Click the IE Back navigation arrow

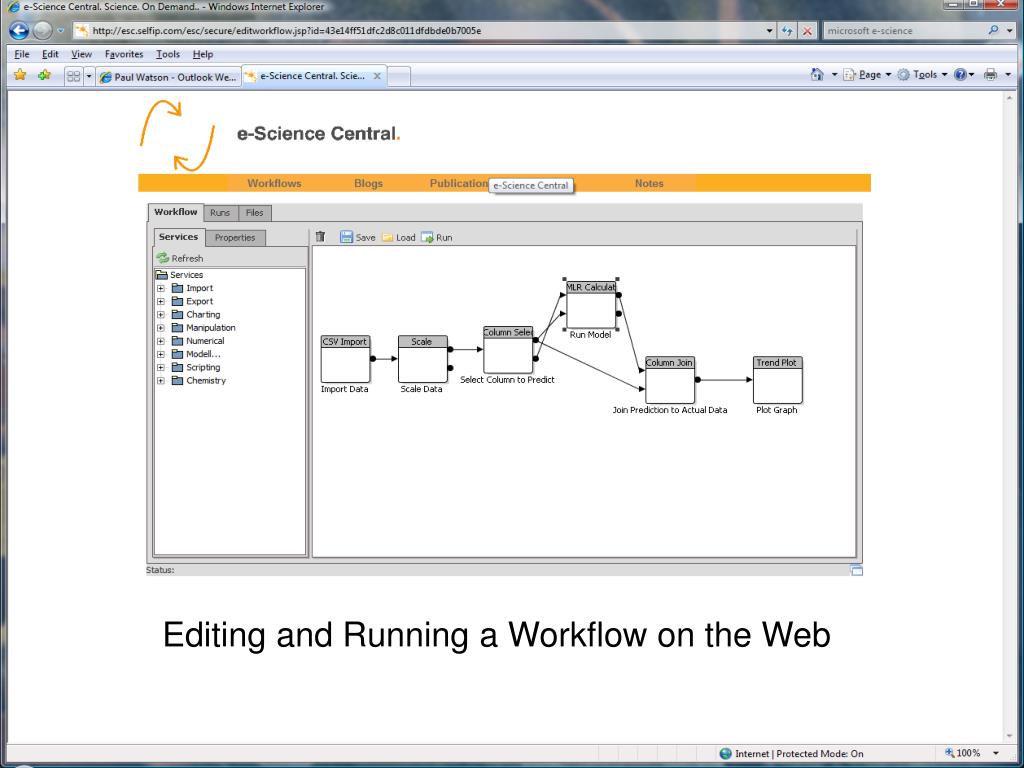coord(19,31)
